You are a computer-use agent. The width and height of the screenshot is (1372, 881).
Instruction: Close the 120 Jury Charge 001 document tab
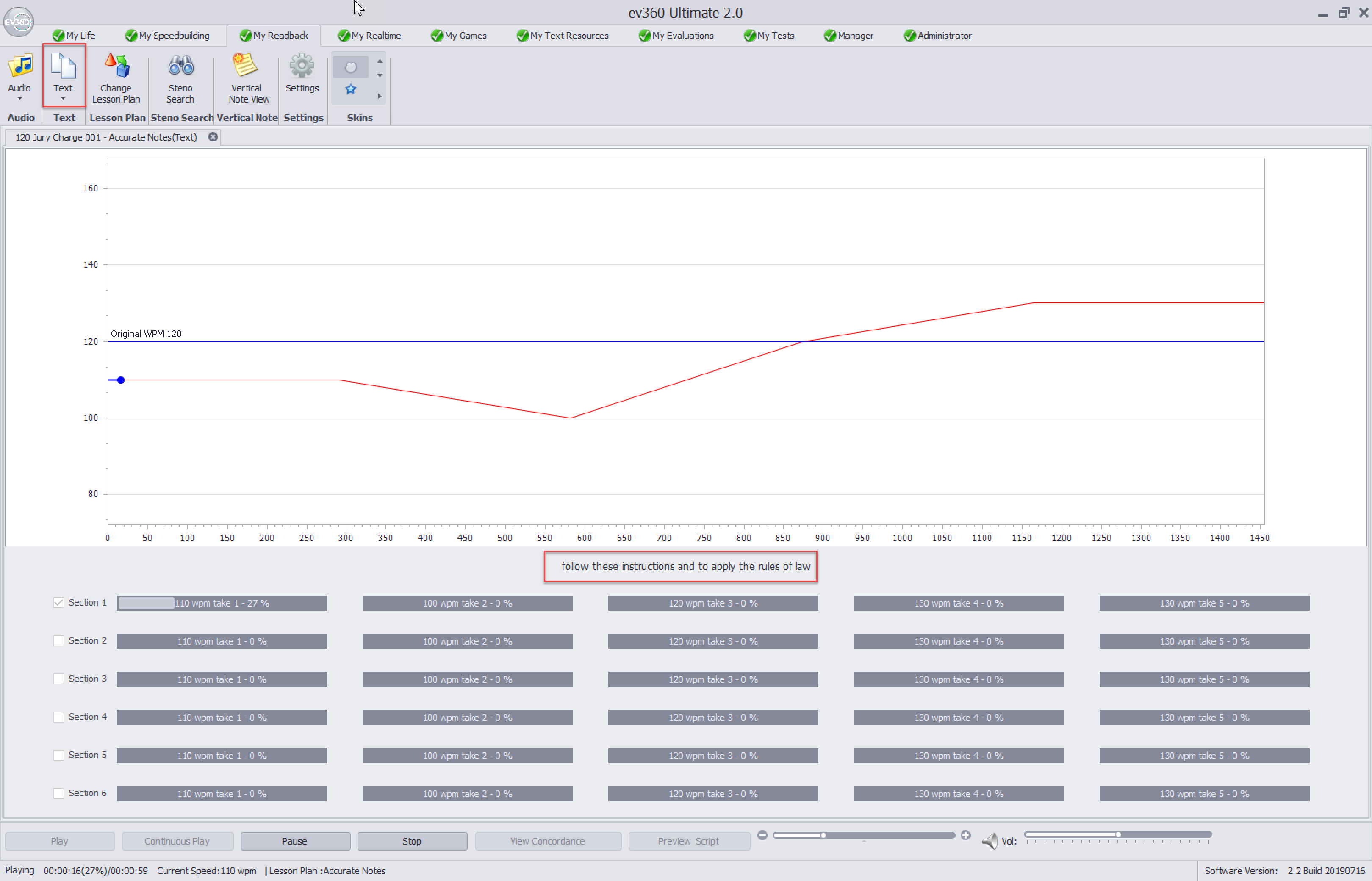(x=213, y=137)
